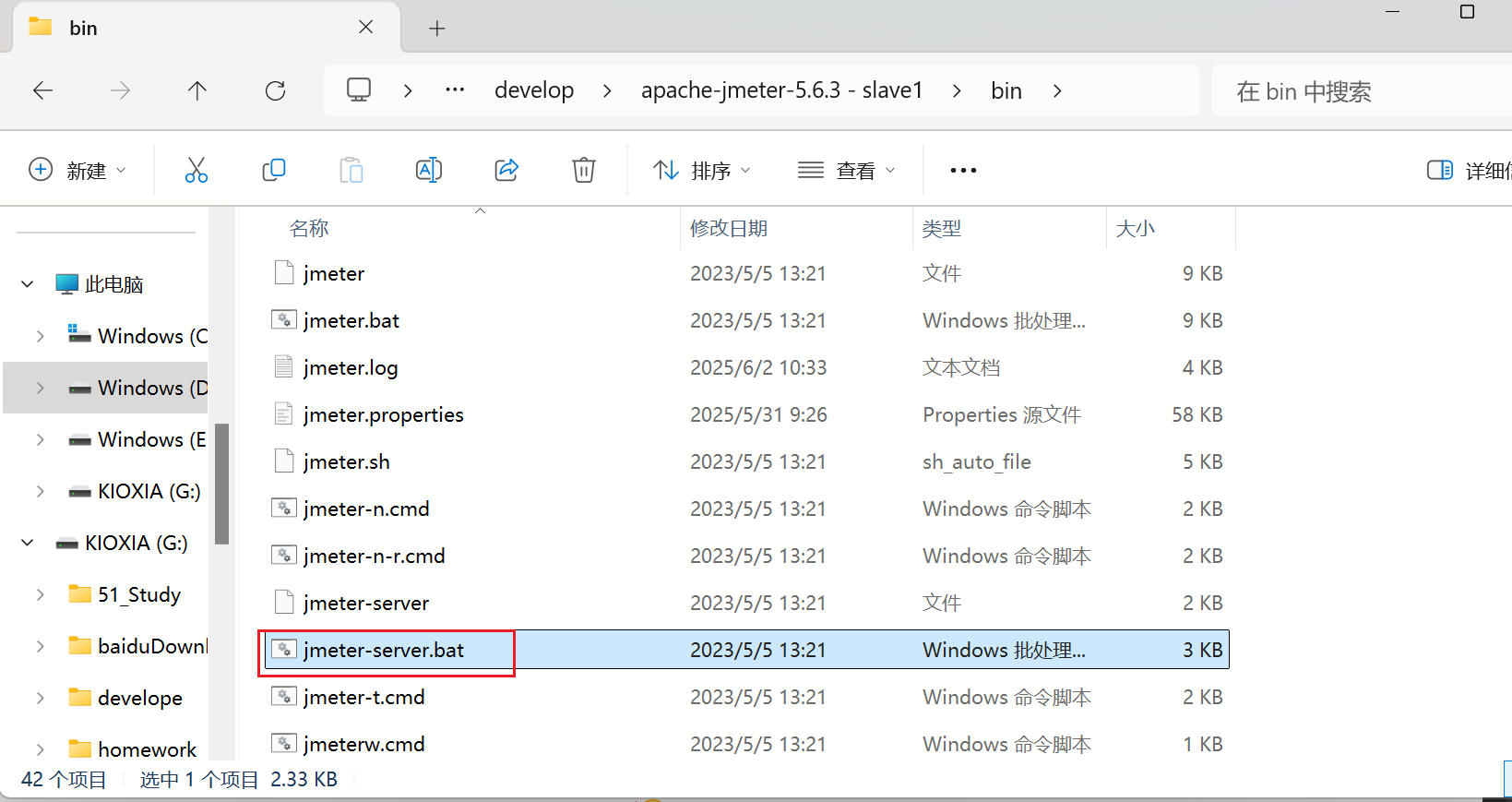Copy the selected file
Image resolution: width=1512 pixels, height=802 pixels.
pos(274,170)
